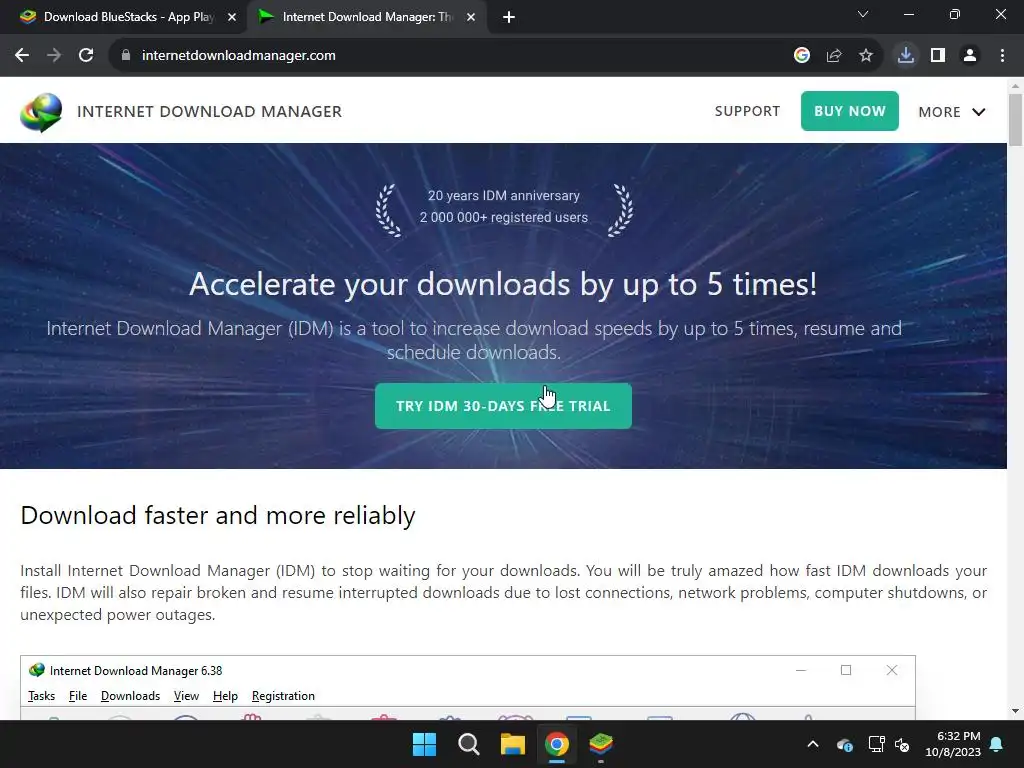Open the tab search chevron

[863, 14]
